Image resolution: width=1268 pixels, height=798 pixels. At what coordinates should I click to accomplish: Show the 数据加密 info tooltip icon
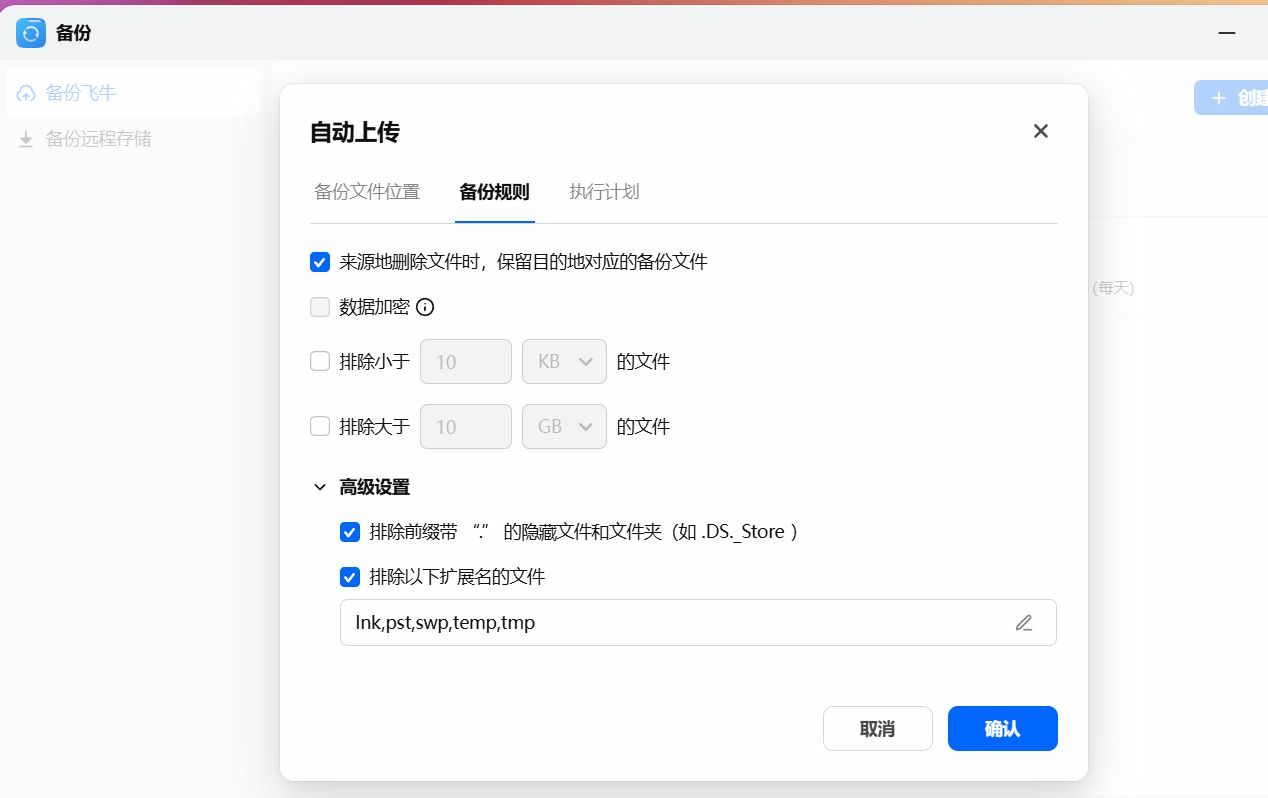click(425, 307)
